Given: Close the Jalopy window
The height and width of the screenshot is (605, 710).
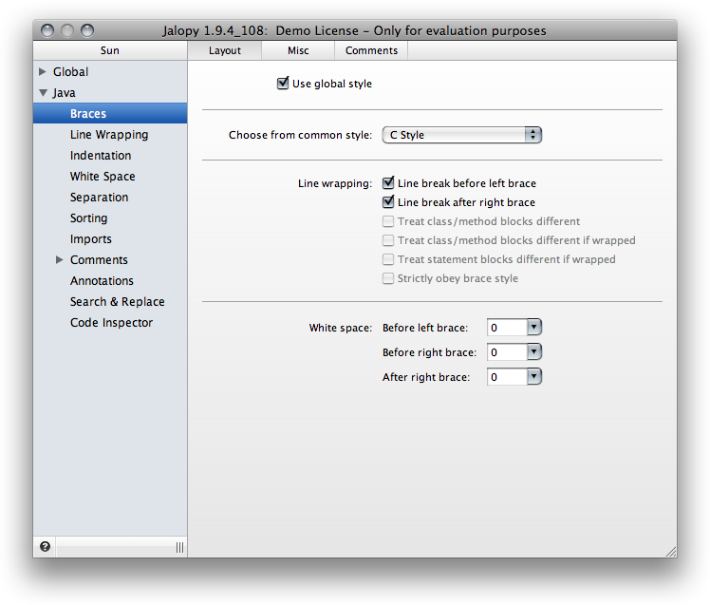Looking at the screenshot, I should point(47,30).
